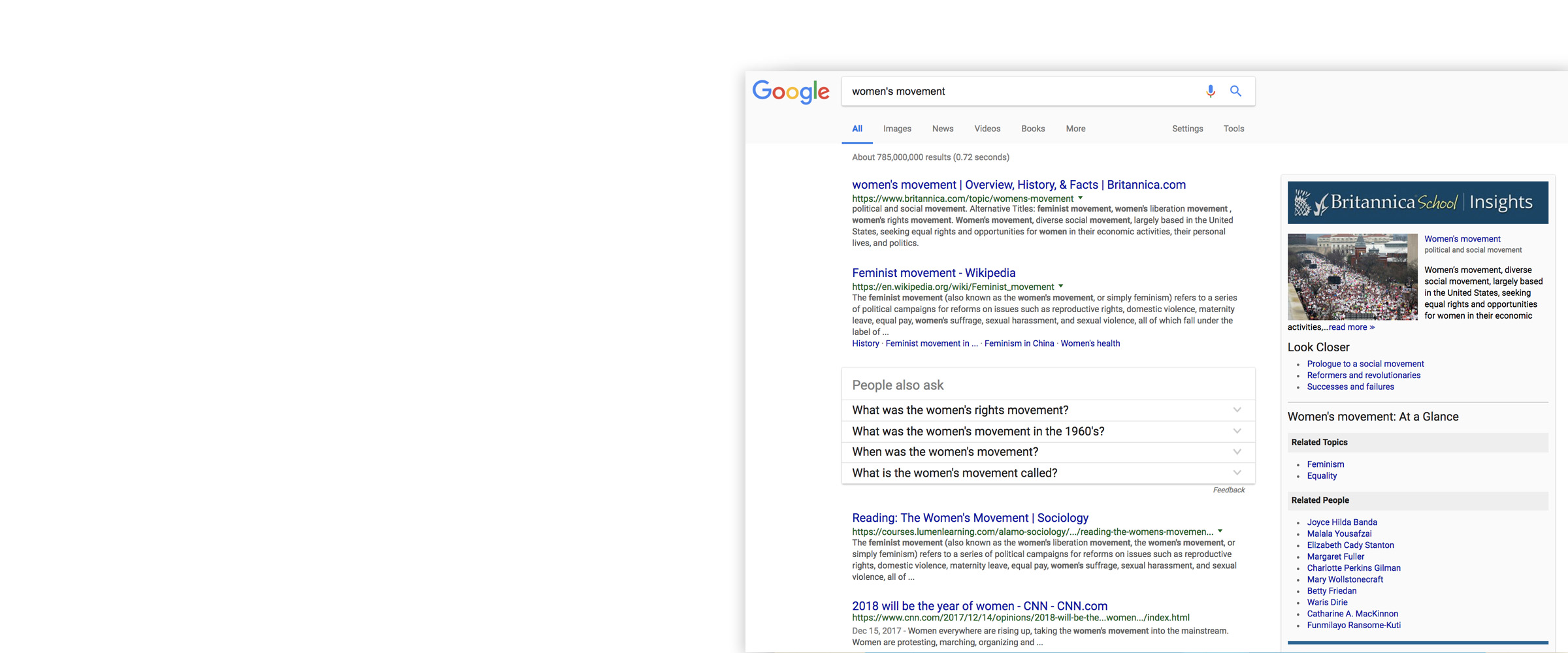Viewport: 1568px width, 653px height.
Task: Click the Feedback link below People also ask
Action: click(1229, 490)
